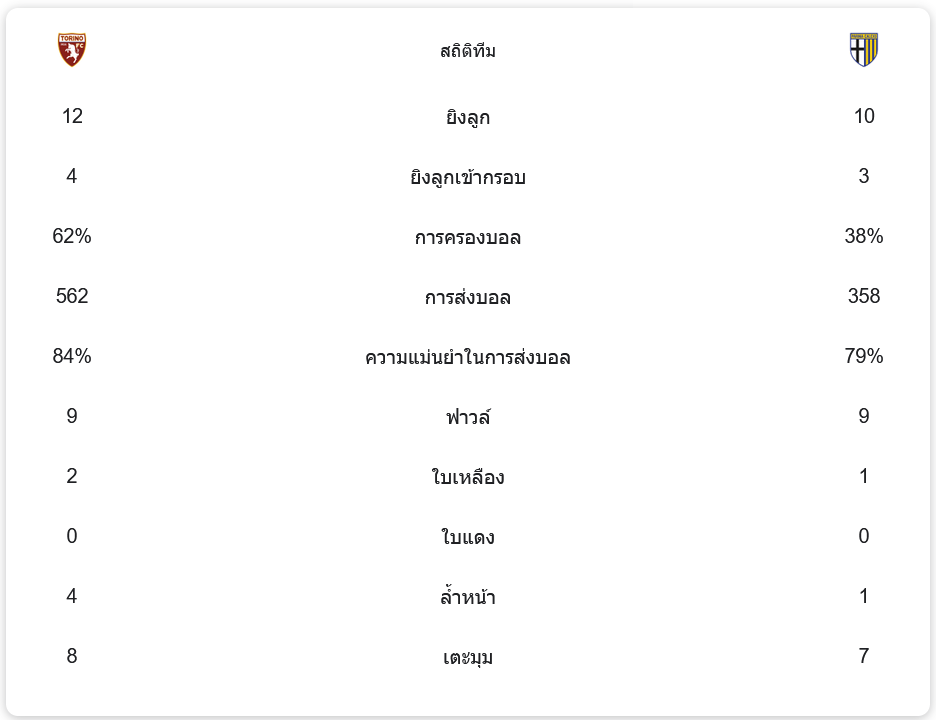Select Torino's 12 shots value
The height and width of the screenshot is (720, 936).
(72, 116)
